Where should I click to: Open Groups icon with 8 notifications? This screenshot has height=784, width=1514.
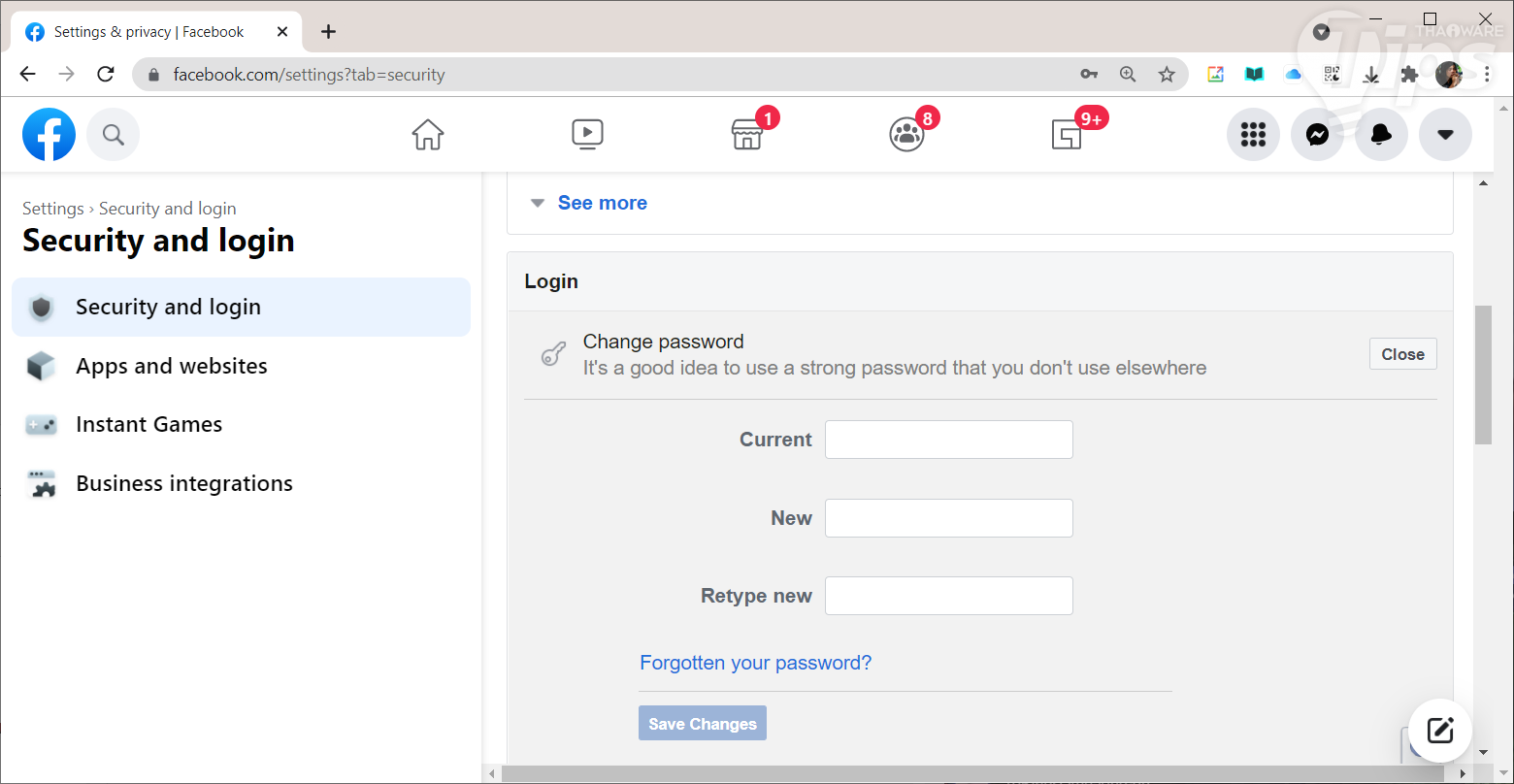point(906,135)
